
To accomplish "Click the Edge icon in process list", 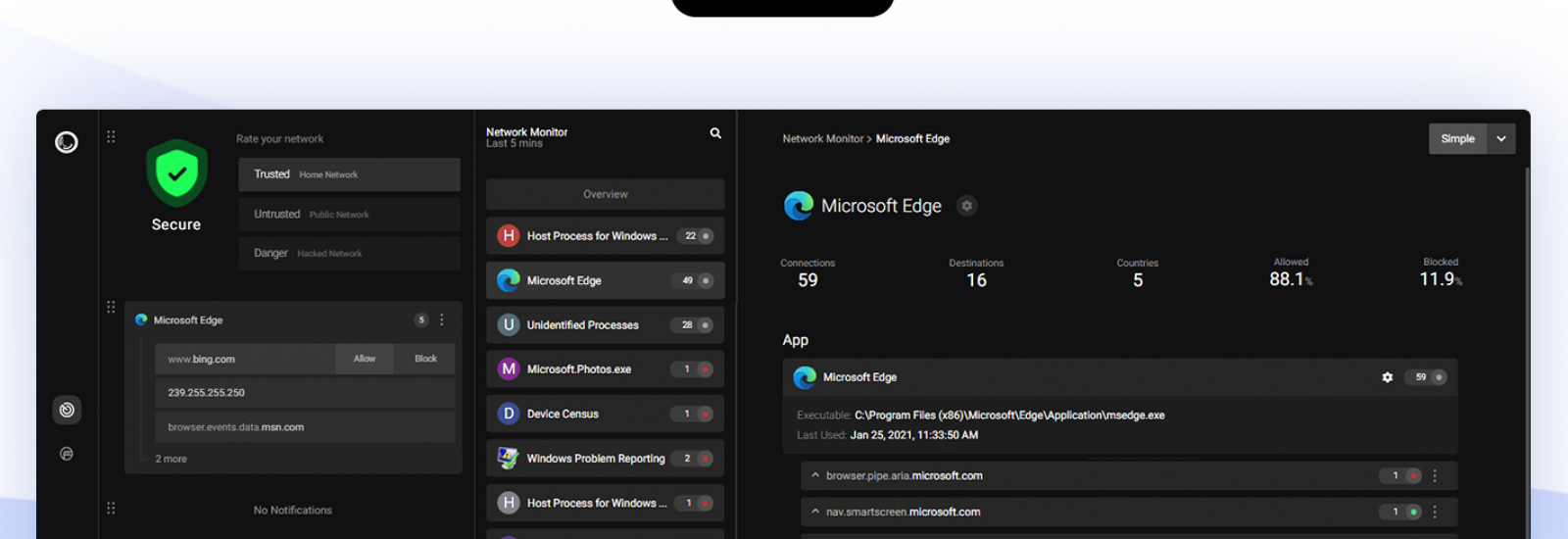I will tap(508, 280).
